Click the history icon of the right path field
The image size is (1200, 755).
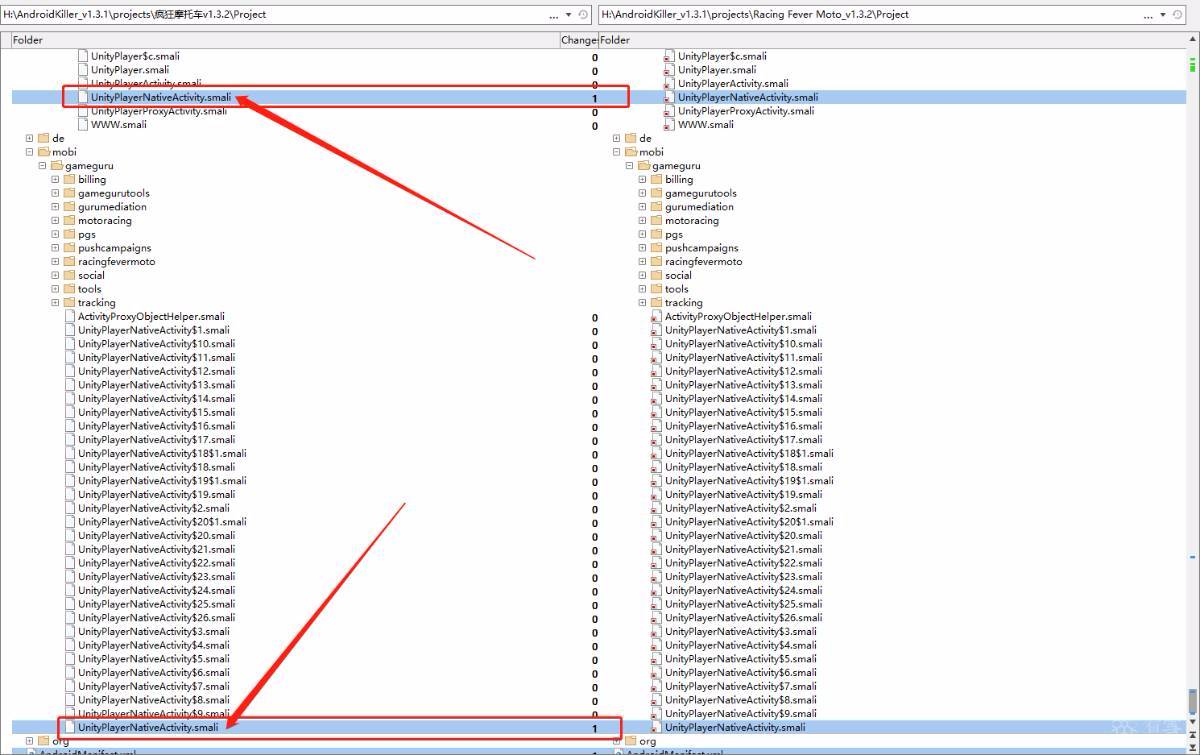(1178, 15)
